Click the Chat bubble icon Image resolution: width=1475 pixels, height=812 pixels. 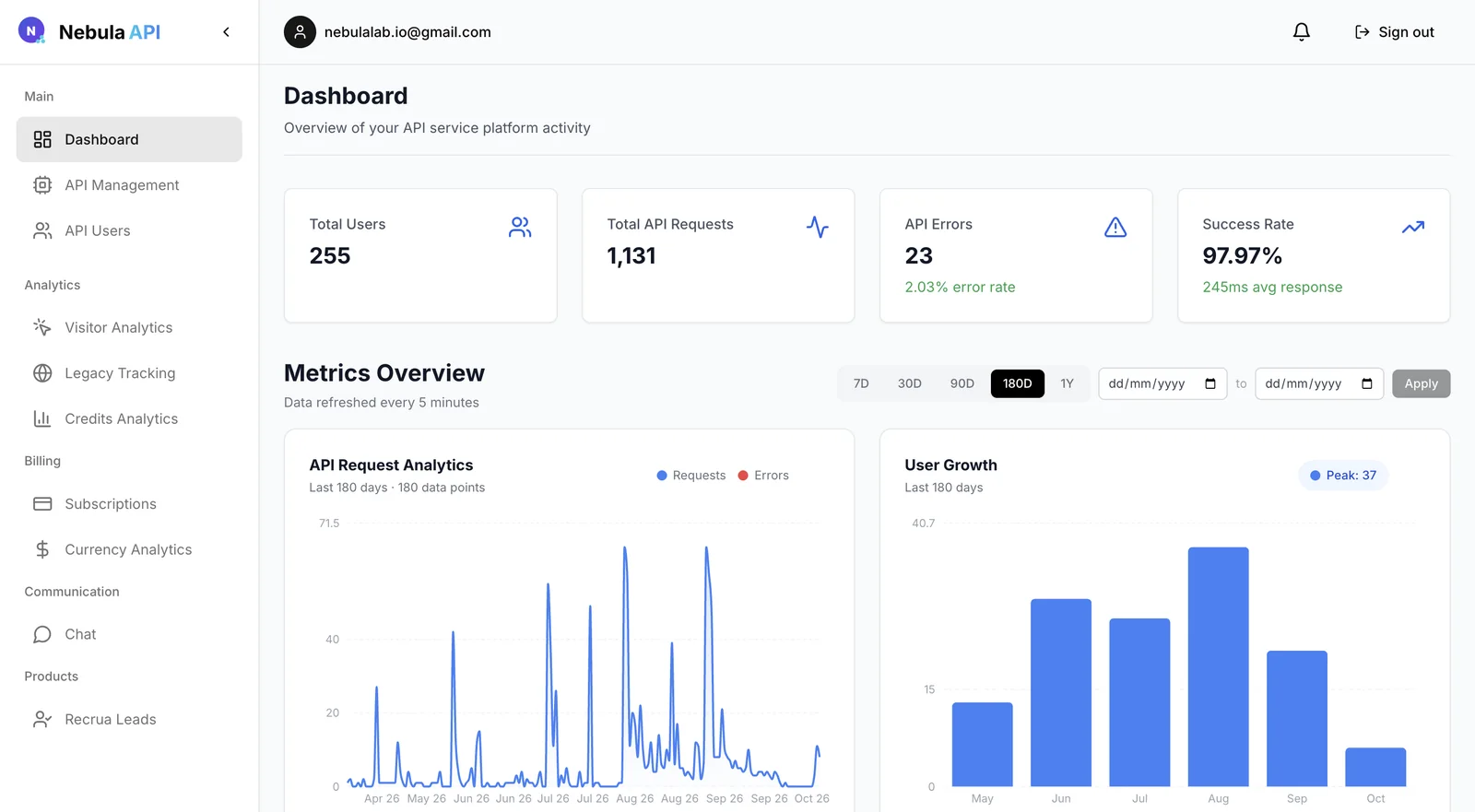click(x=42, y=634)
